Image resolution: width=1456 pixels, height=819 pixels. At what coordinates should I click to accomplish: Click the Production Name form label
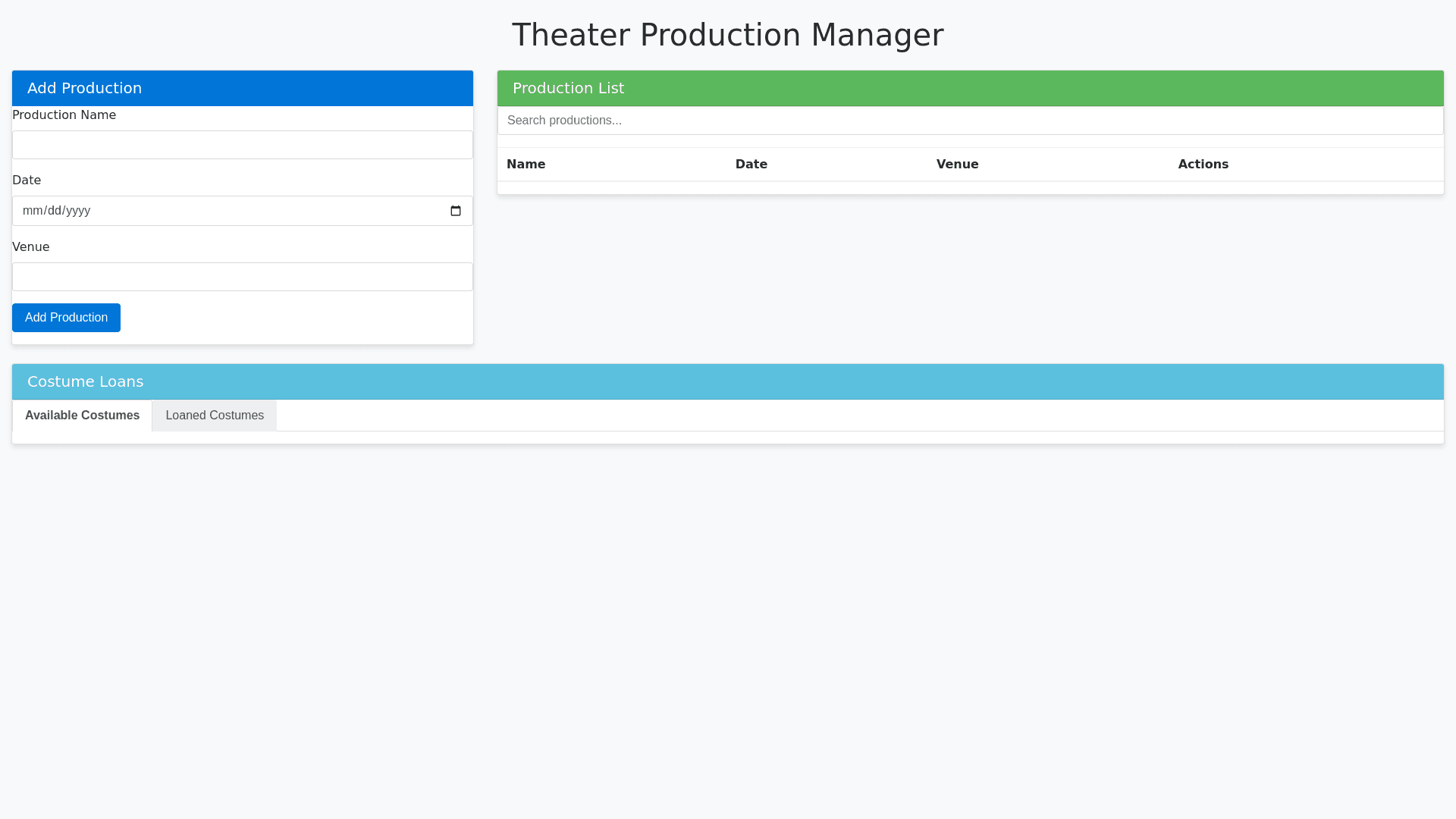point(64,115)
